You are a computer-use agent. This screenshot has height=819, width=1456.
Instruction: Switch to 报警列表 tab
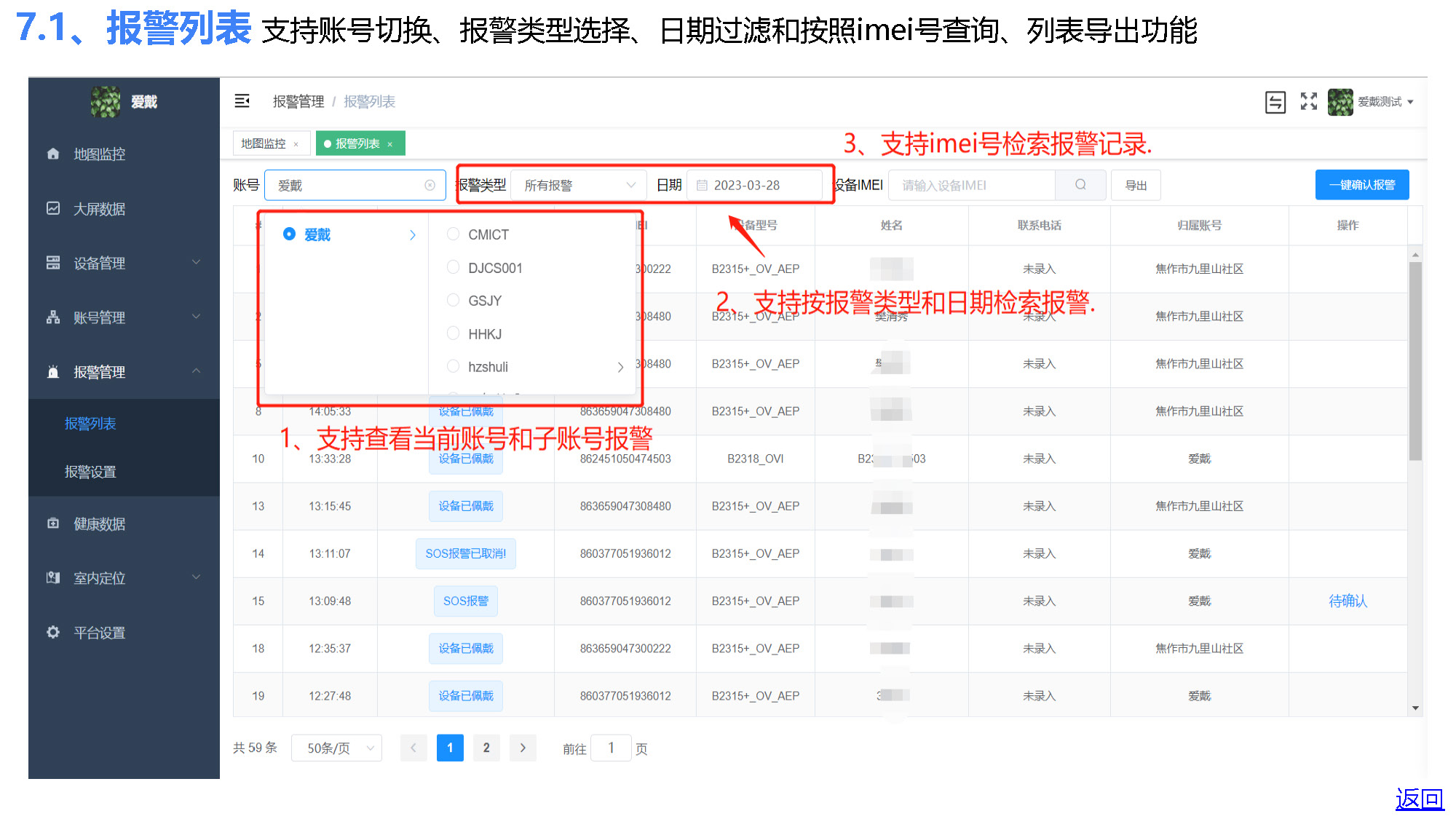click(357, 143)
